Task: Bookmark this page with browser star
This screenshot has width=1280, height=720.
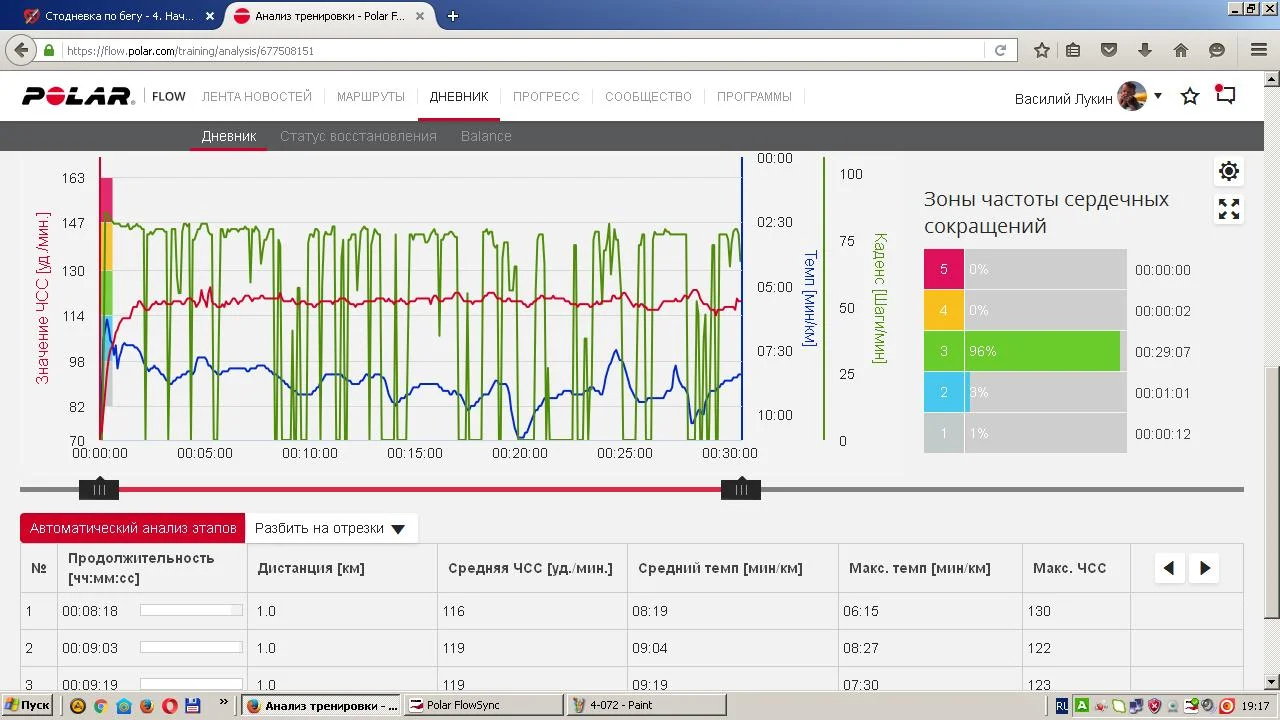Action: (1042, 50)
